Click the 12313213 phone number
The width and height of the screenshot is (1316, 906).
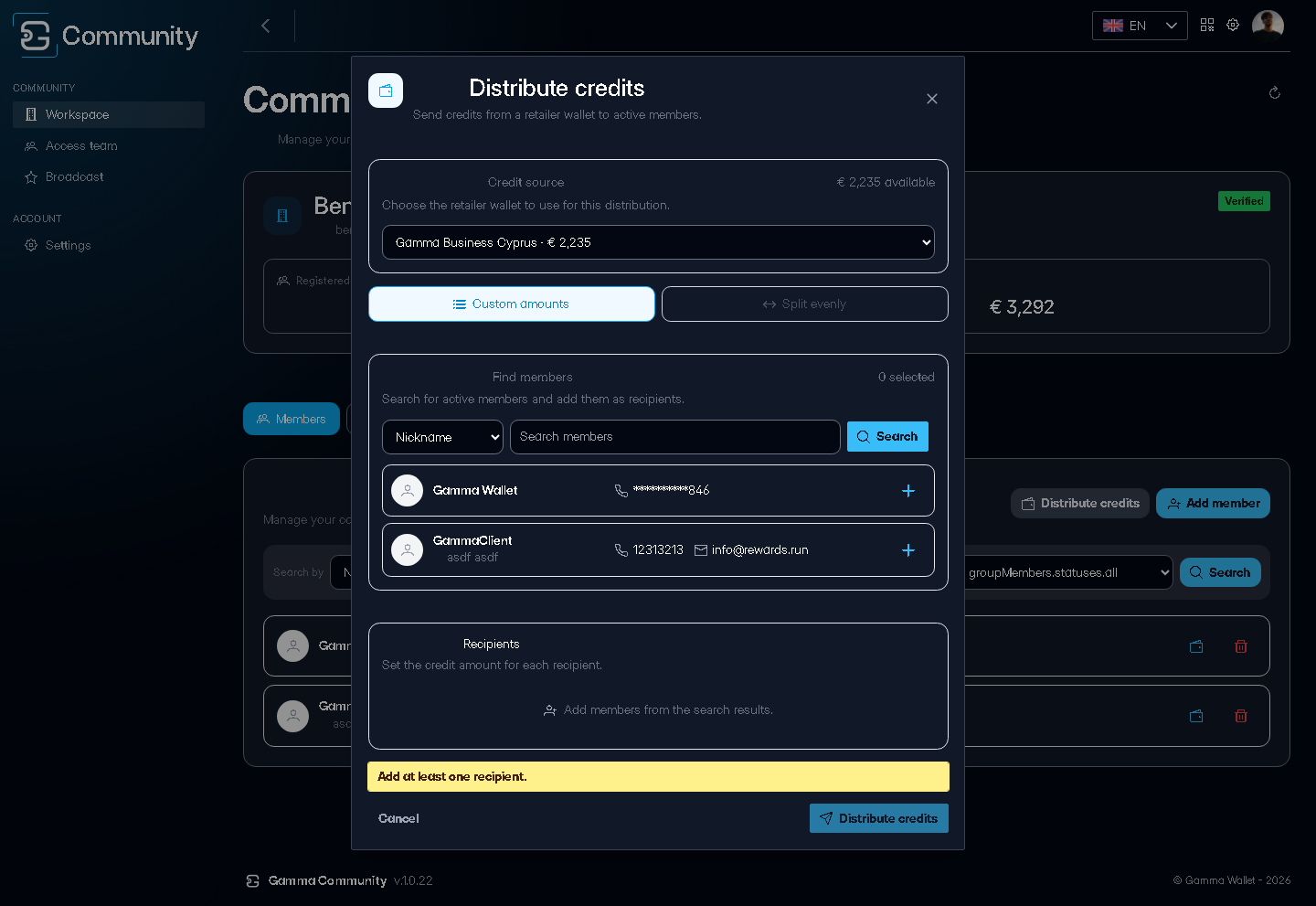coord(658,550)
